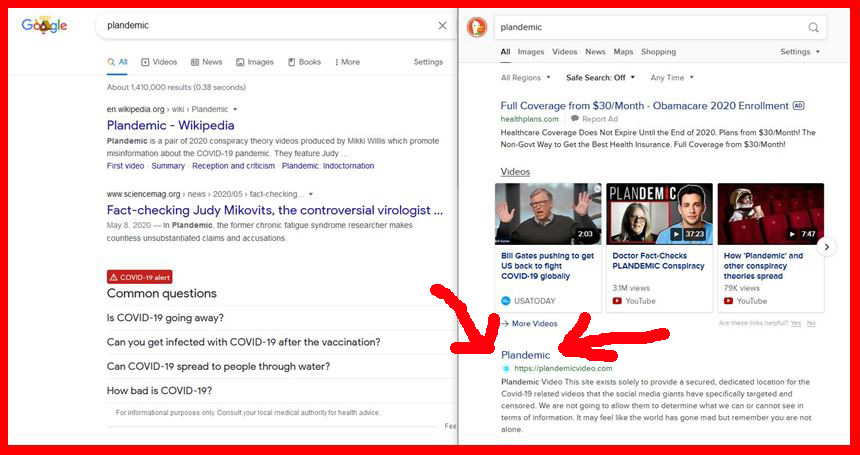This screenshot has width=860, height=455.
Task: Open the plandemicvideo.com Plandemic result
Action: pos(525,355)
